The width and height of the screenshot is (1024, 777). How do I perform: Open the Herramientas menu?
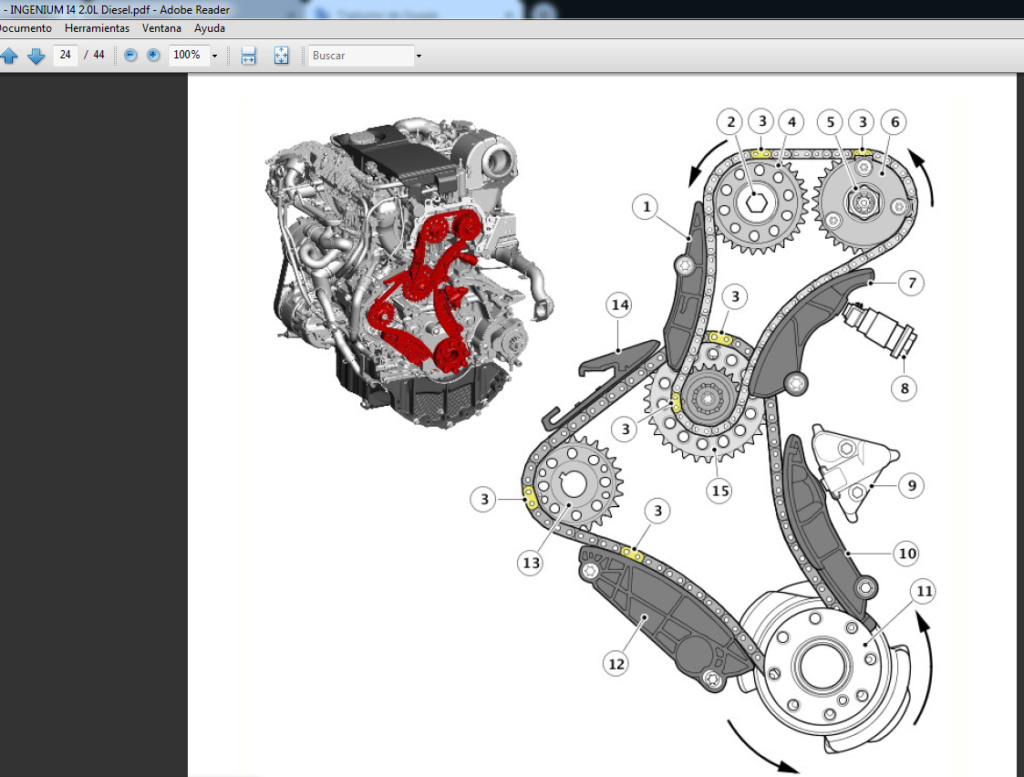point(97,28)
